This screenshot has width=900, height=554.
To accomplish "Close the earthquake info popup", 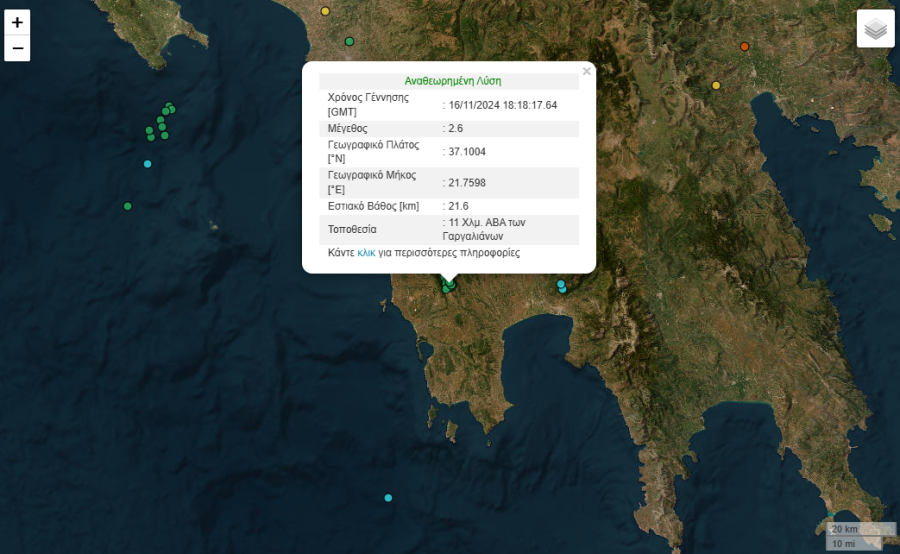I will [587, 71].
